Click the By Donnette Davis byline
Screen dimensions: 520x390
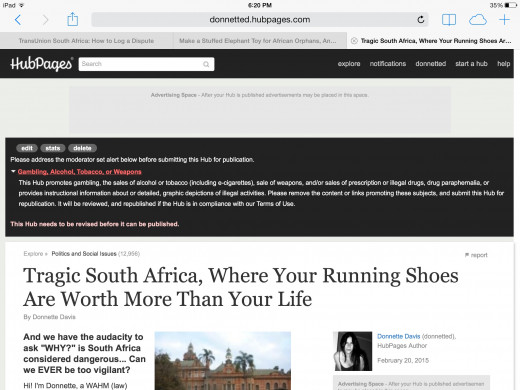[x=49, y=317]
